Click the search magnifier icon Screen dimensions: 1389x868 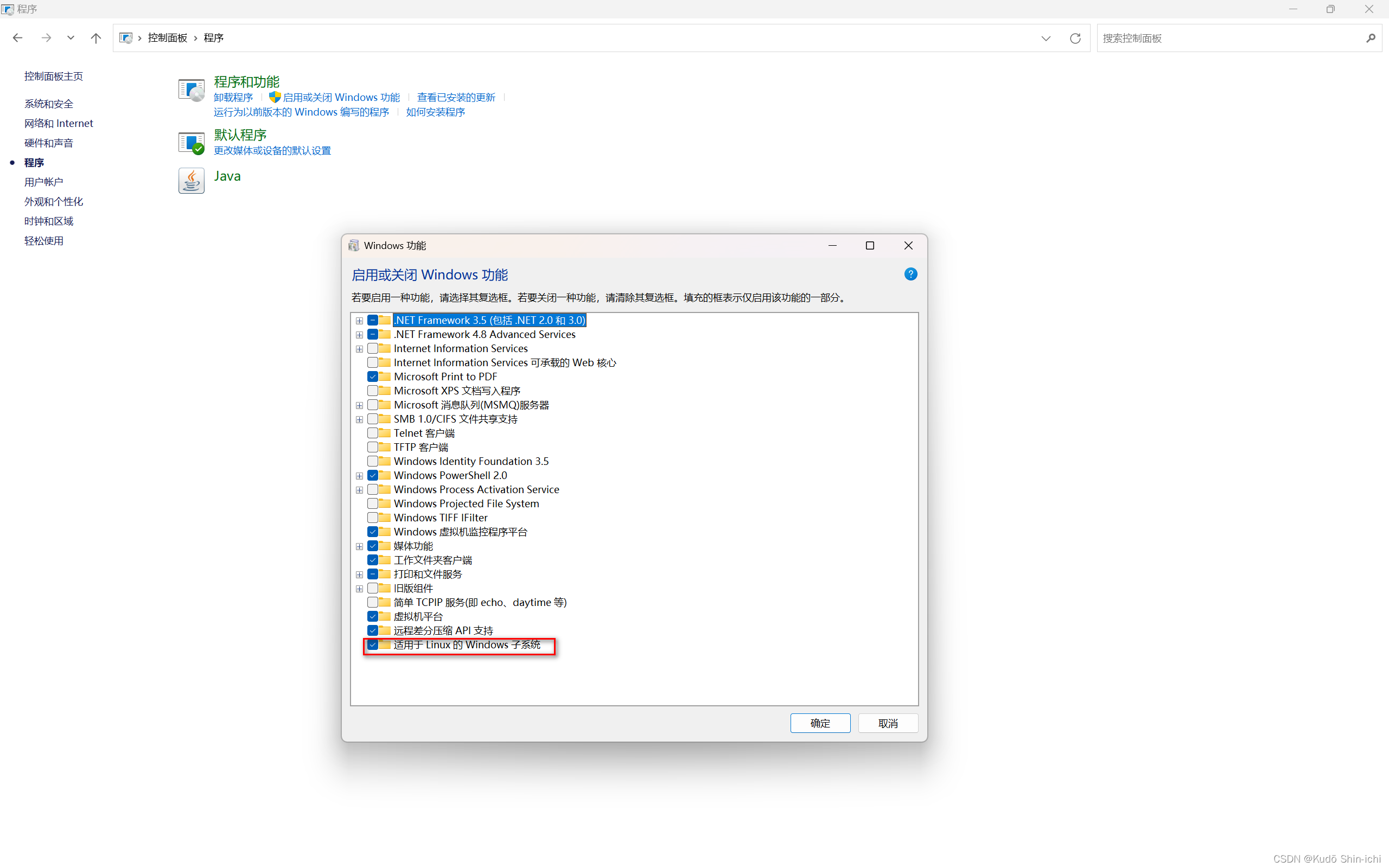tap(1371, 38)
